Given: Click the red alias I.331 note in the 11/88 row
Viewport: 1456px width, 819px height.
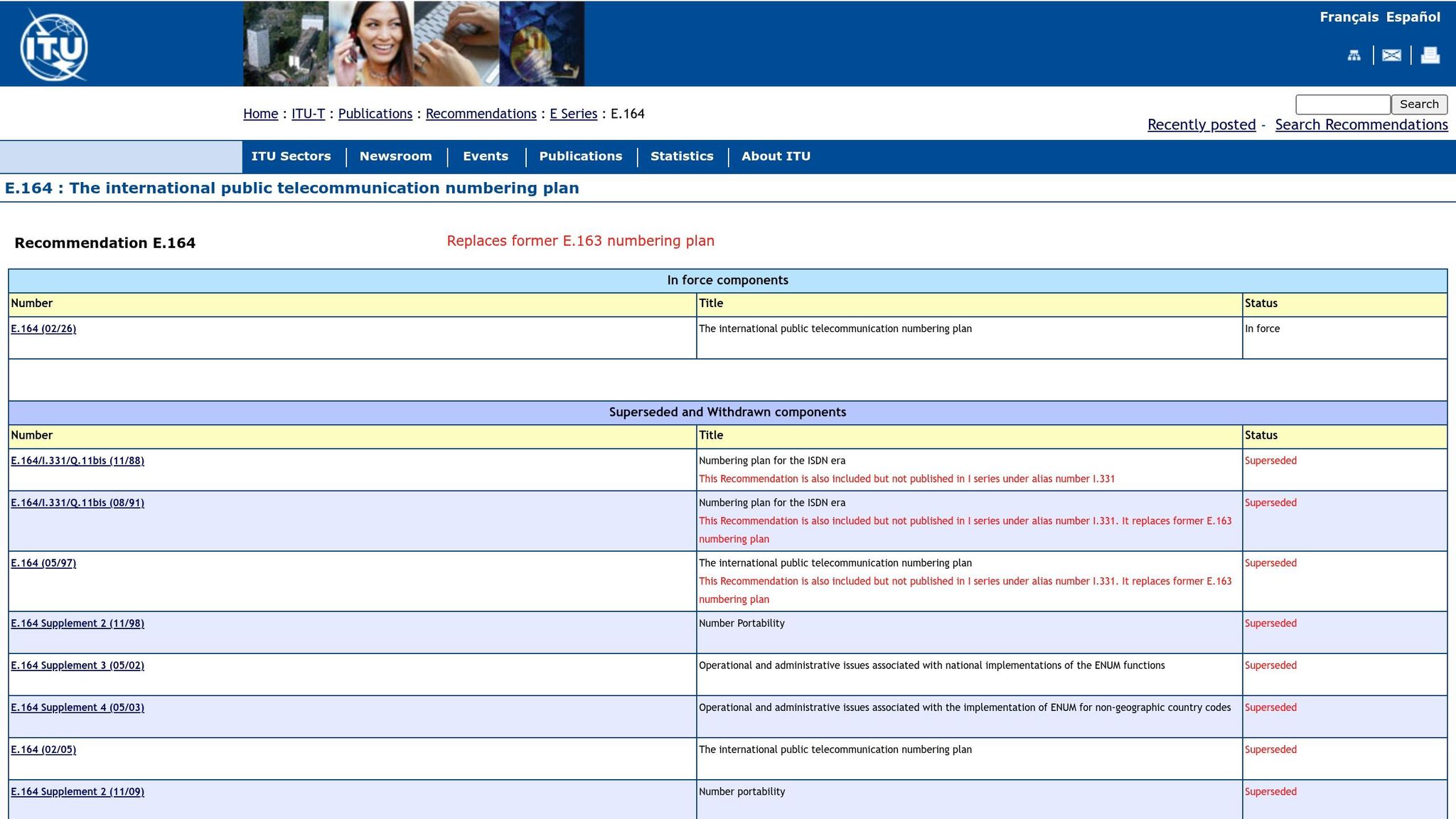Looking at the screenshot, I should click(906, 479).
